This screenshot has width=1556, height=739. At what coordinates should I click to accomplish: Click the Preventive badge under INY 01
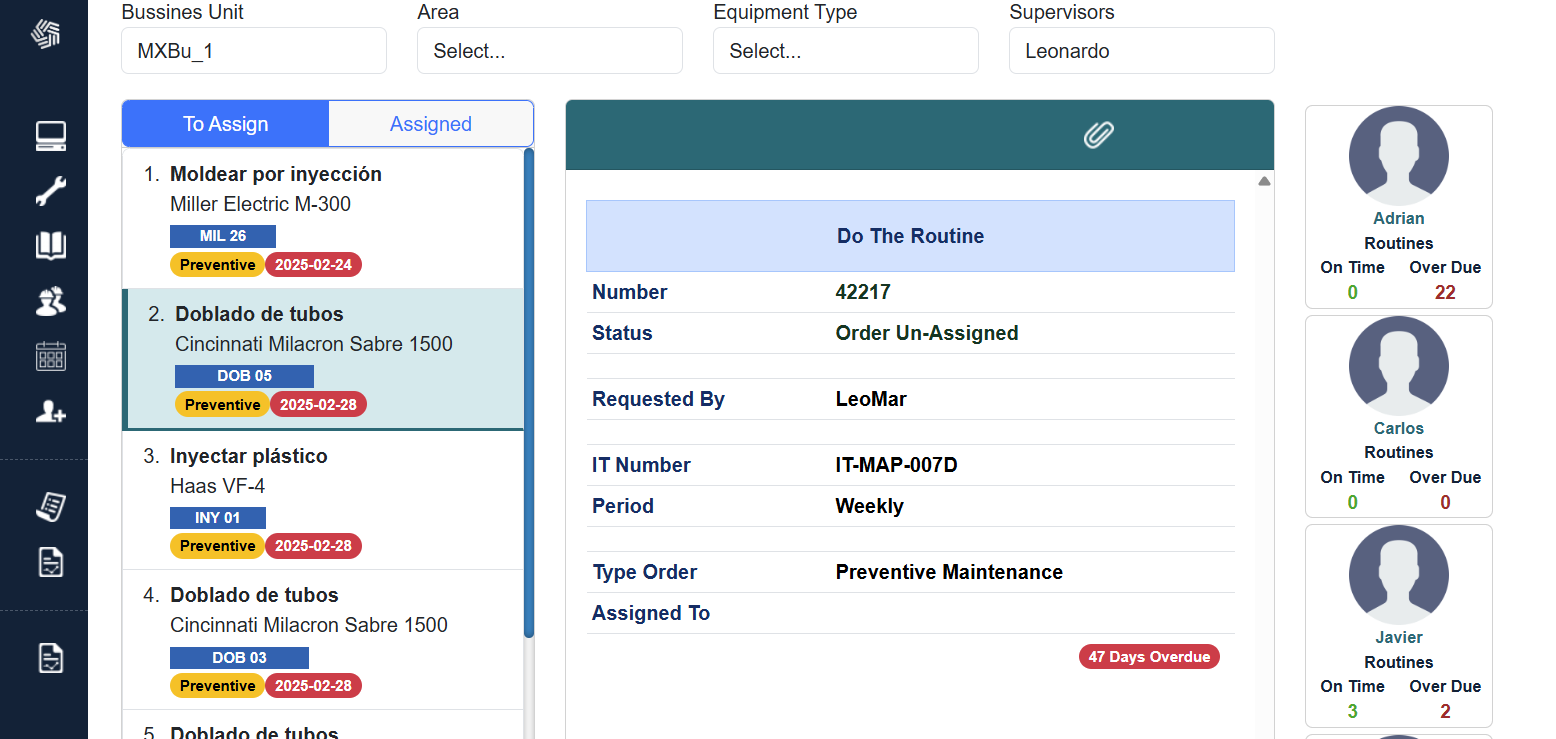coord(217,546)
